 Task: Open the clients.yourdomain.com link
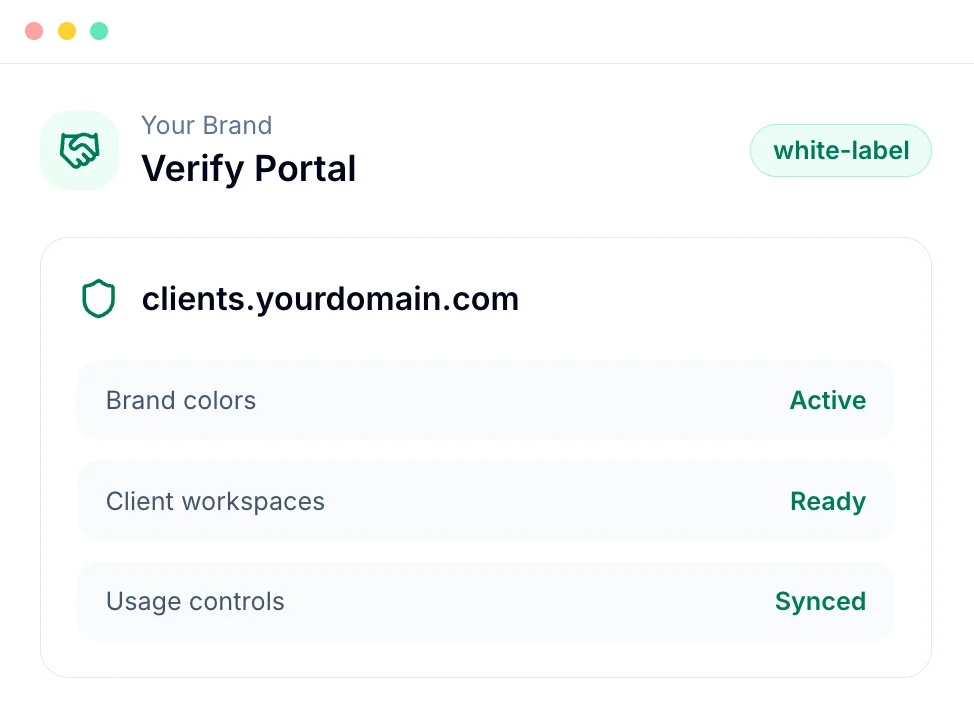(x=330, y=298)
